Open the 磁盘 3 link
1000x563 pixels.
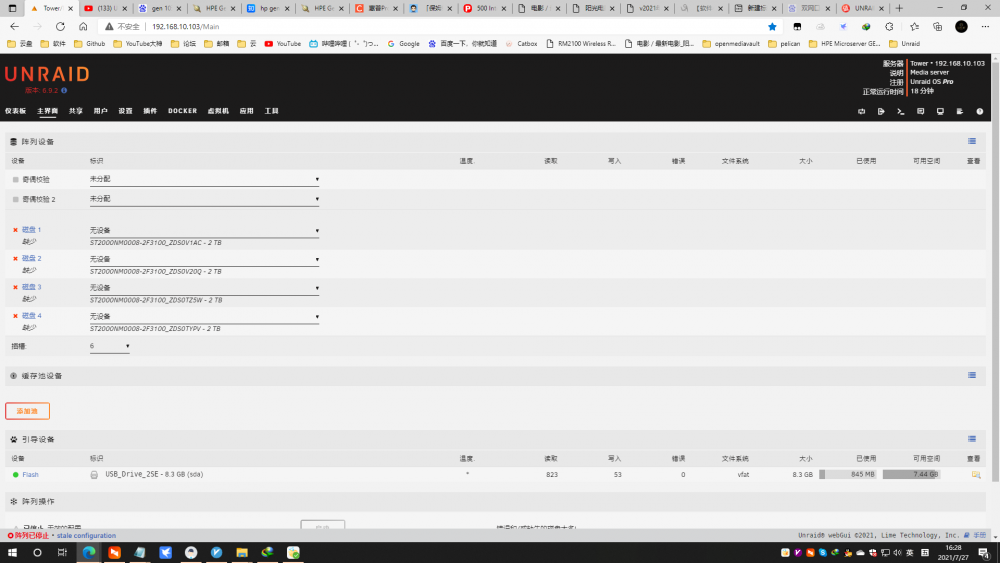coord(31,287)
